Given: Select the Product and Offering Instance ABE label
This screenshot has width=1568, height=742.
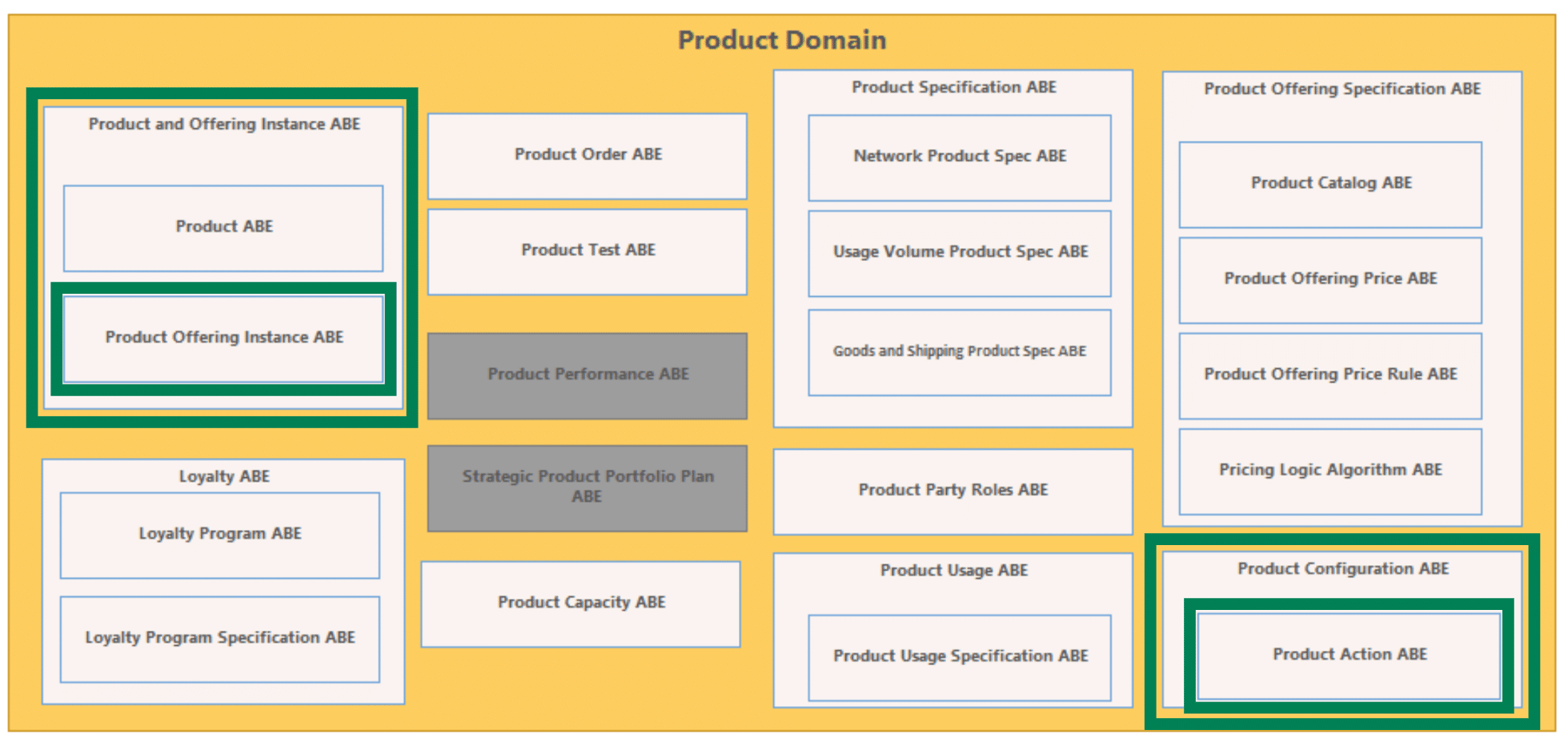Looking at the screenshot, I should [x=224, y=124].
